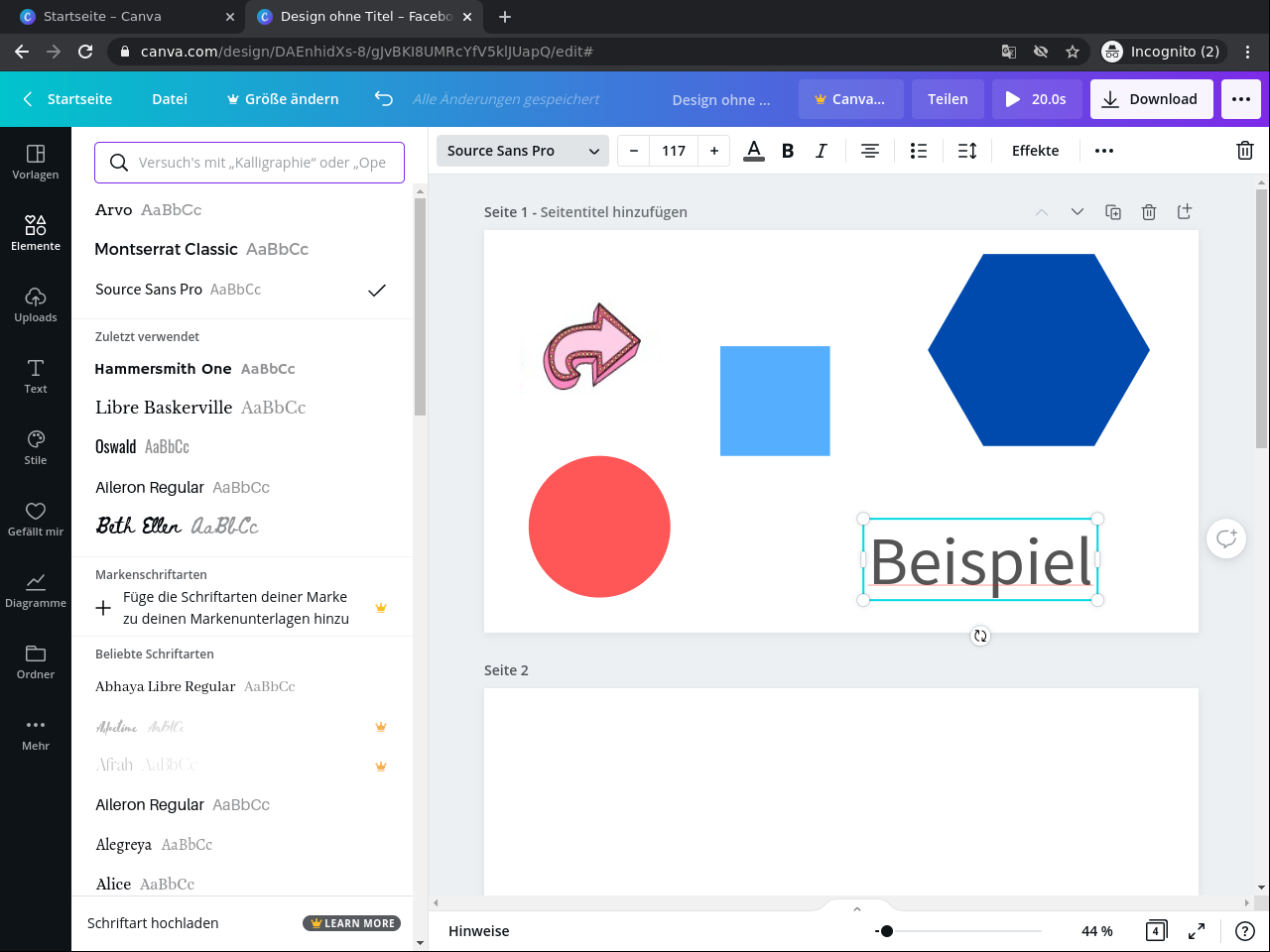1270x952 pixels.
Task: Open the top-right more options menu
Action: [1241, 99]
